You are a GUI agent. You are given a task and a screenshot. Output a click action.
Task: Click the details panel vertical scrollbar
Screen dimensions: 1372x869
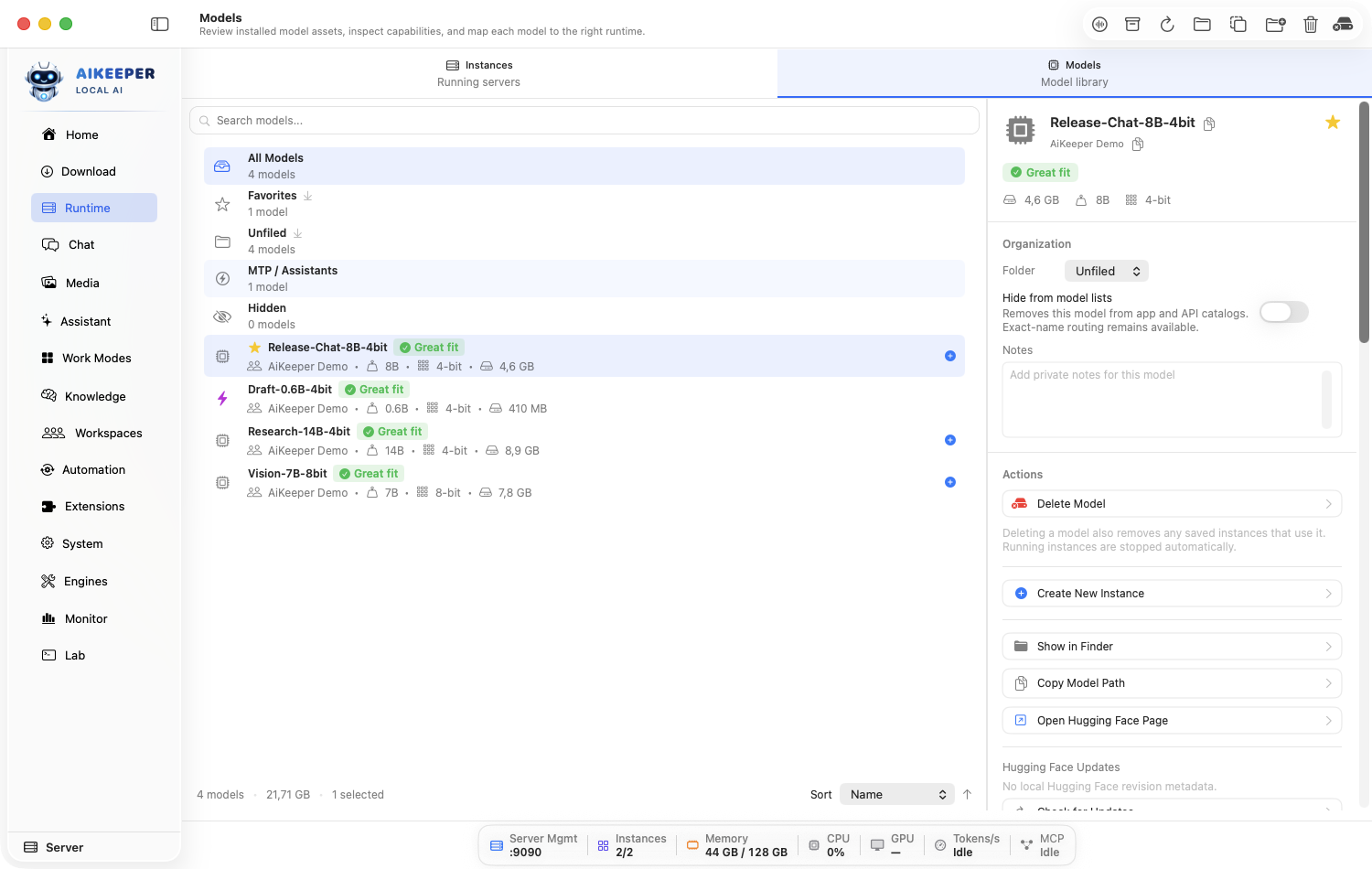tap(1364, 222)
